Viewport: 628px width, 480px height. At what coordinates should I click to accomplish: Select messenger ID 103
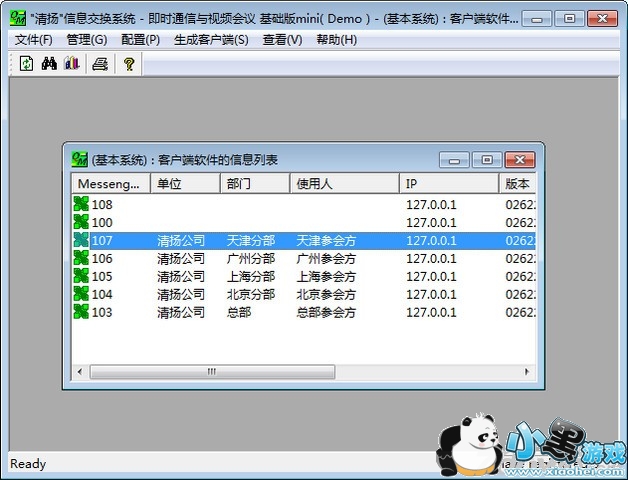(102, 312)
